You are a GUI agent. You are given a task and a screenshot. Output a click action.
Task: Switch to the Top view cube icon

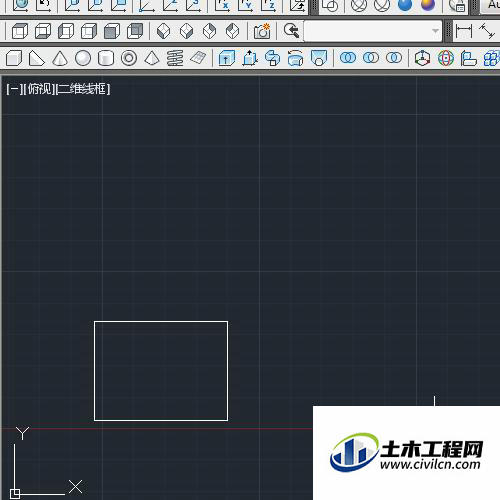20,32
